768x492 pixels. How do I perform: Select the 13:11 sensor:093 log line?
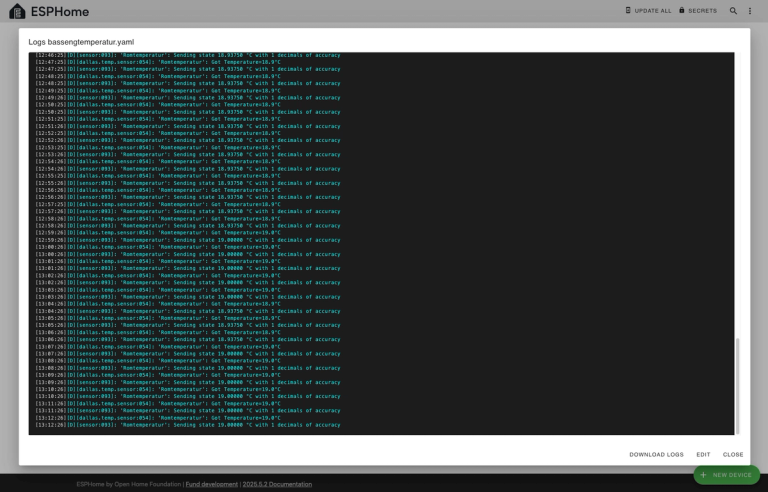click(188, 411)
